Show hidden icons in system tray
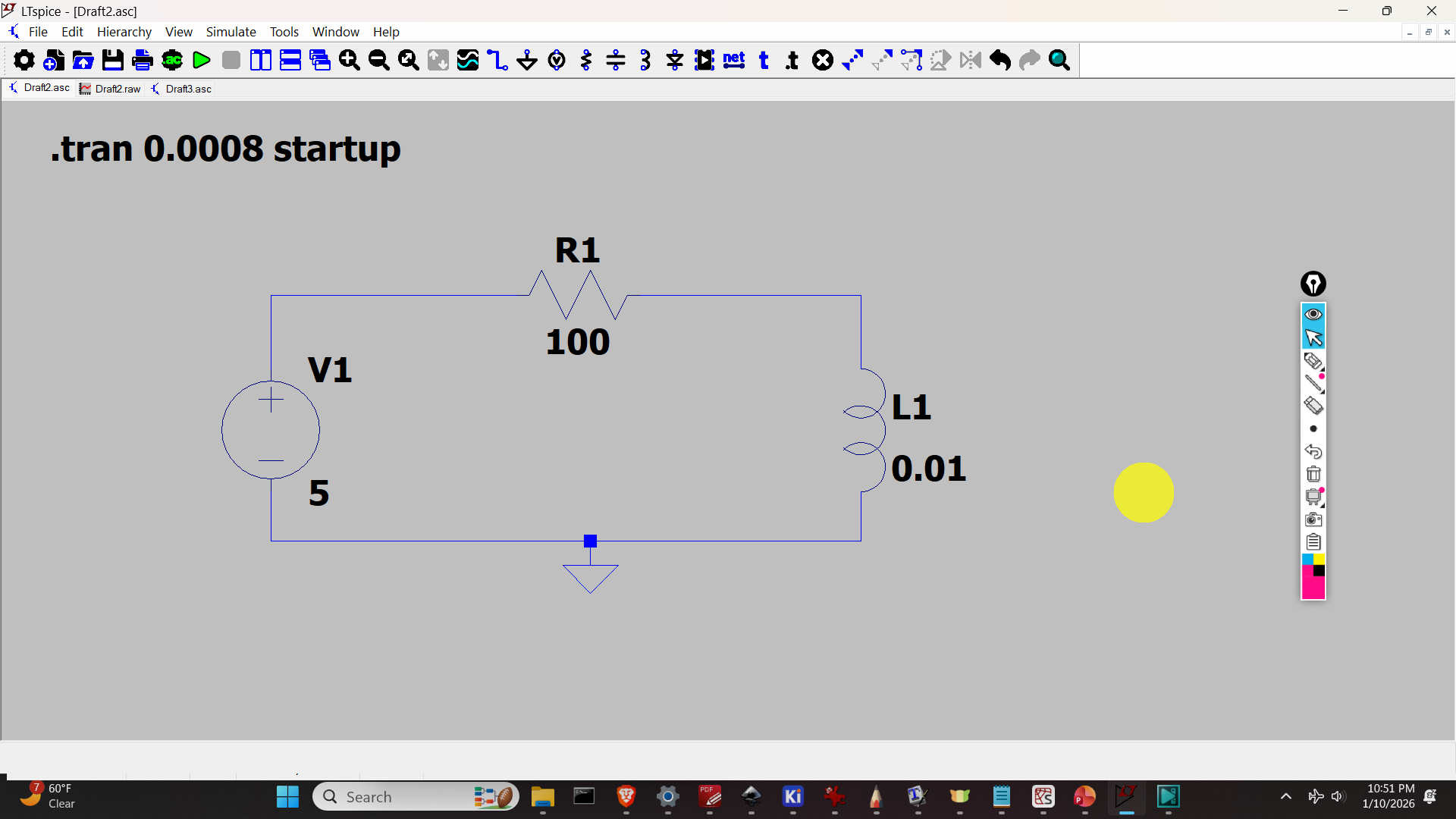This screenshot has width=1456, height=819. pyautogui.click(x=1286, y=796)
